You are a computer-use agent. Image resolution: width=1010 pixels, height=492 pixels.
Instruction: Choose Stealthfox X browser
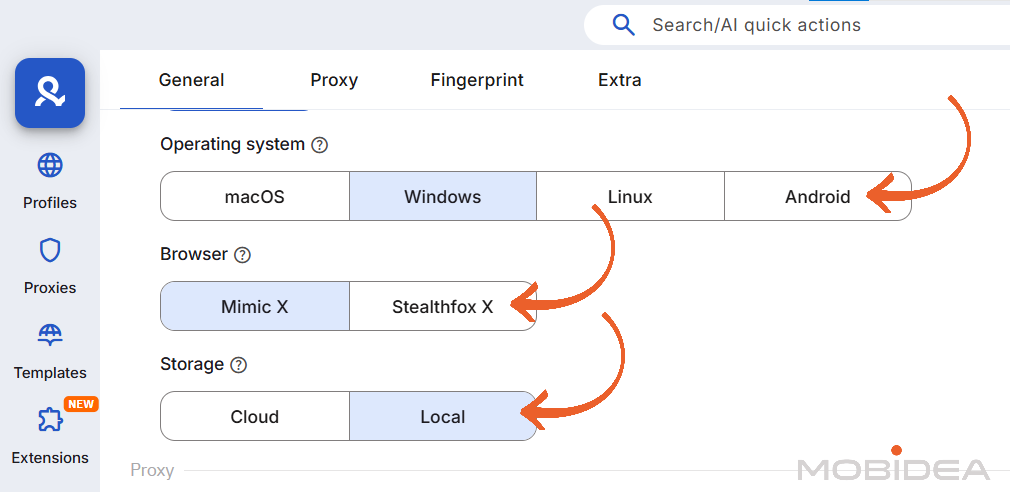pyautogui.click(x=443, y=307)
